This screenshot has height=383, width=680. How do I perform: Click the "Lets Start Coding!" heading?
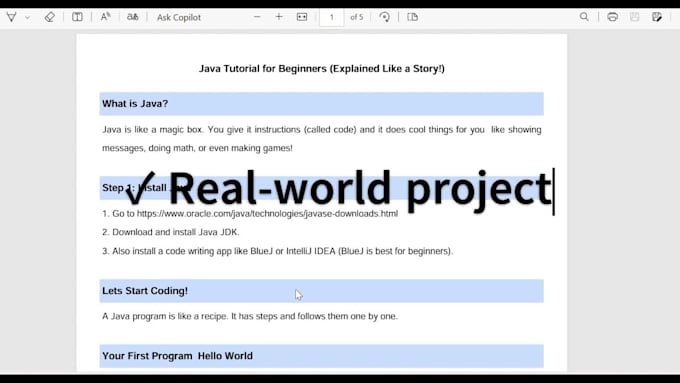[145, 291]
